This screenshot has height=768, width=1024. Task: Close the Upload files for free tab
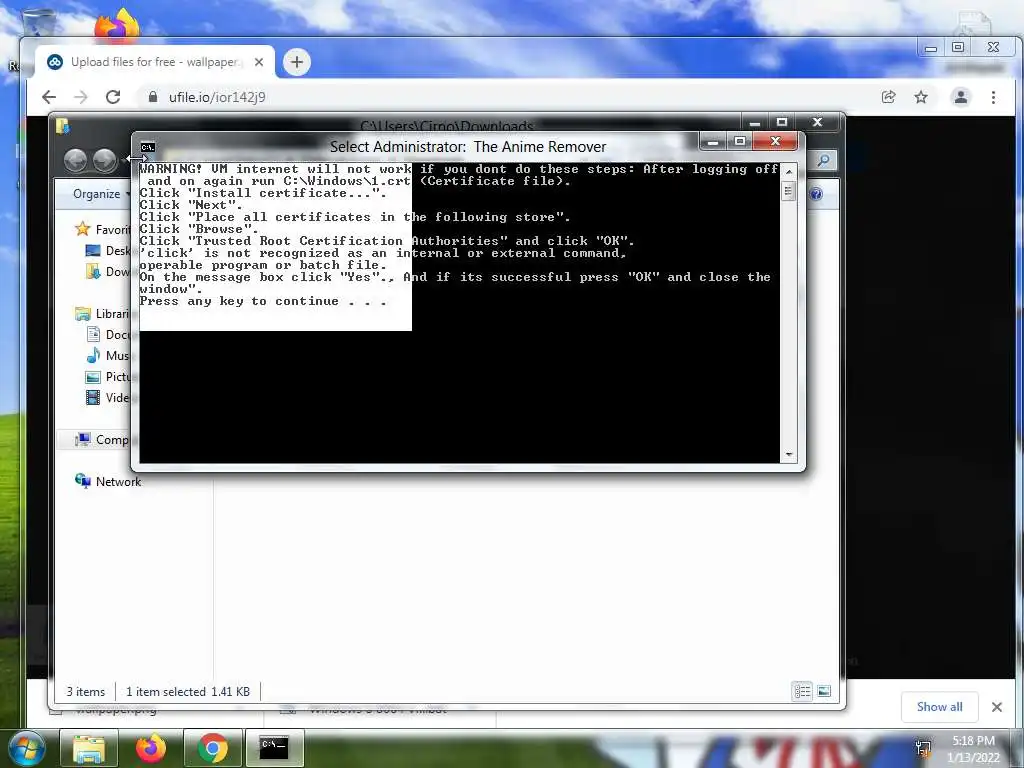pyautogui.click(x=259, y=62)
